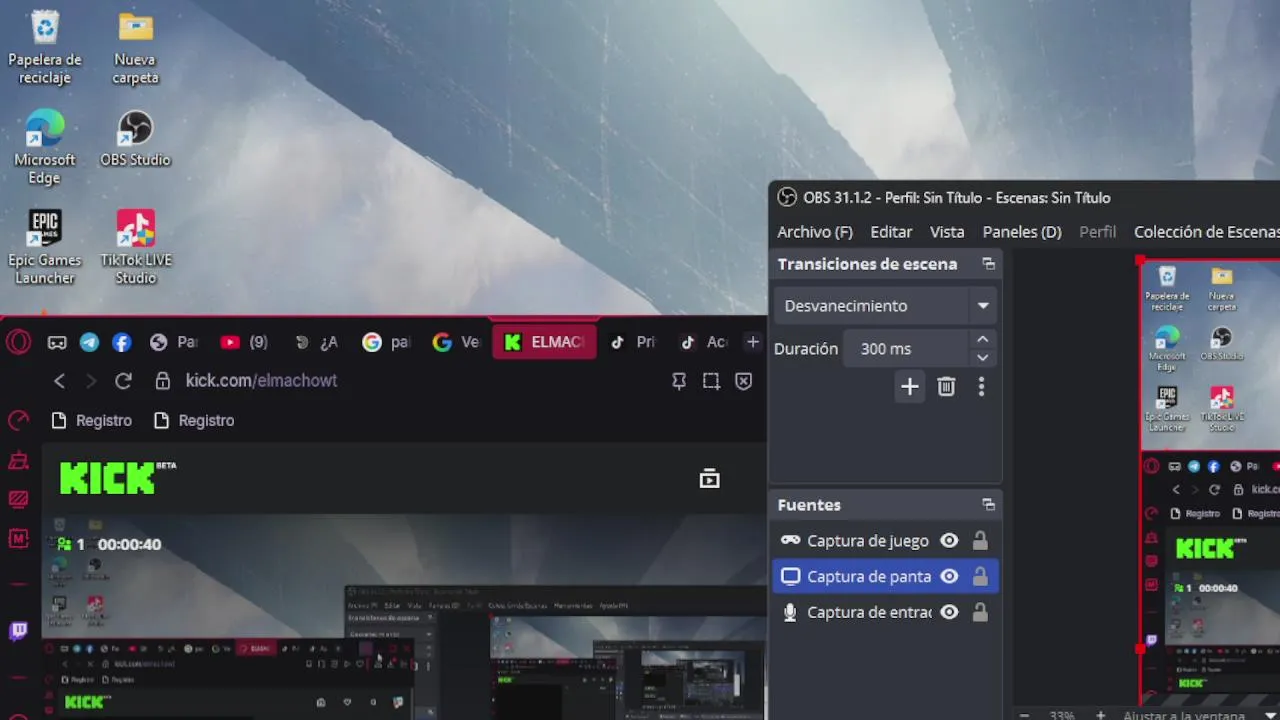This screenshot has height=720, width=1280.
Task: Open the M mods sidebar icon
Action: [x=18, y=538]
